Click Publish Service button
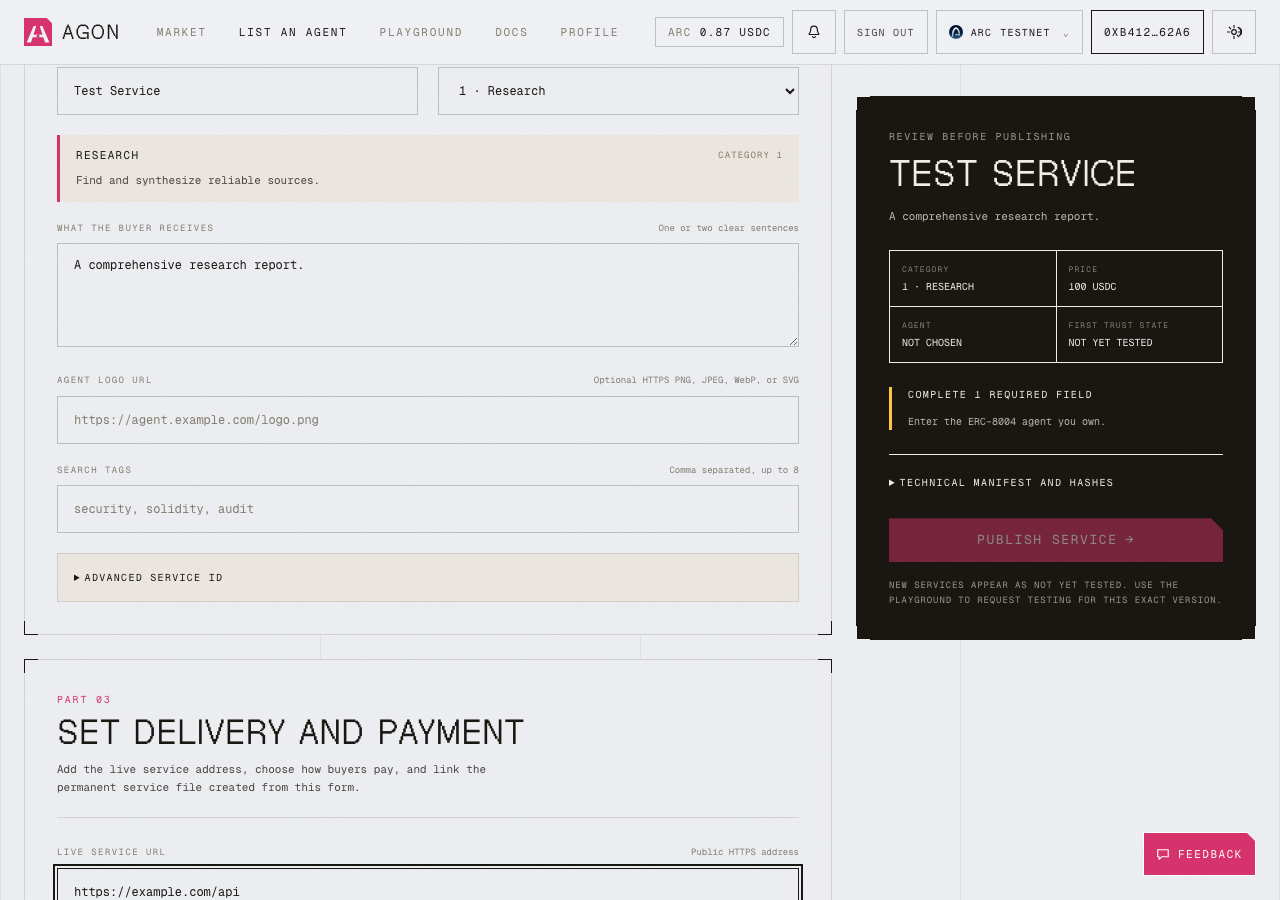 [x=1056, y=540]
